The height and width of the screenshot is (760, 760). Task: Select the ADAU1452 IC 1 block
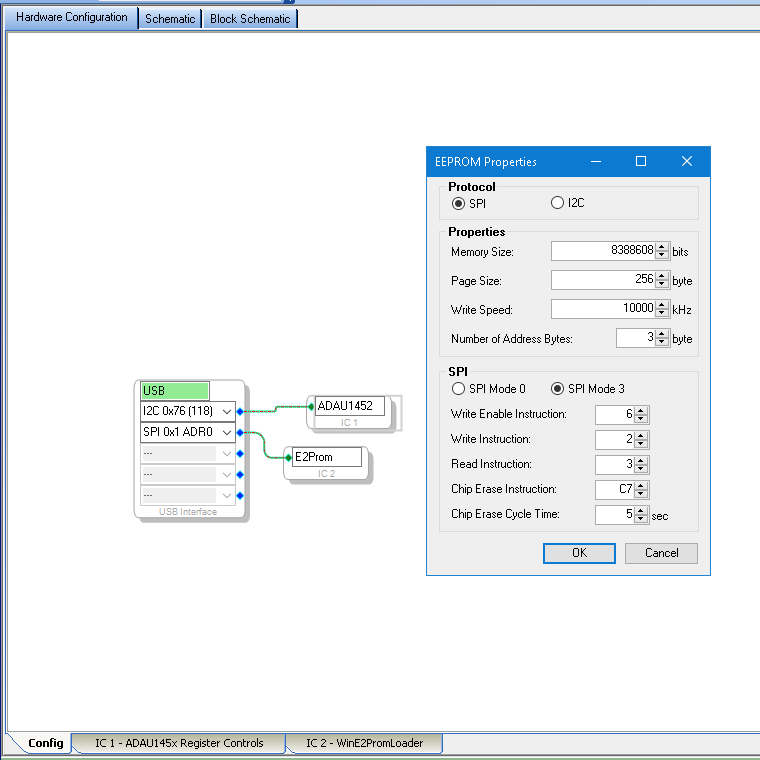click(349, 412)
